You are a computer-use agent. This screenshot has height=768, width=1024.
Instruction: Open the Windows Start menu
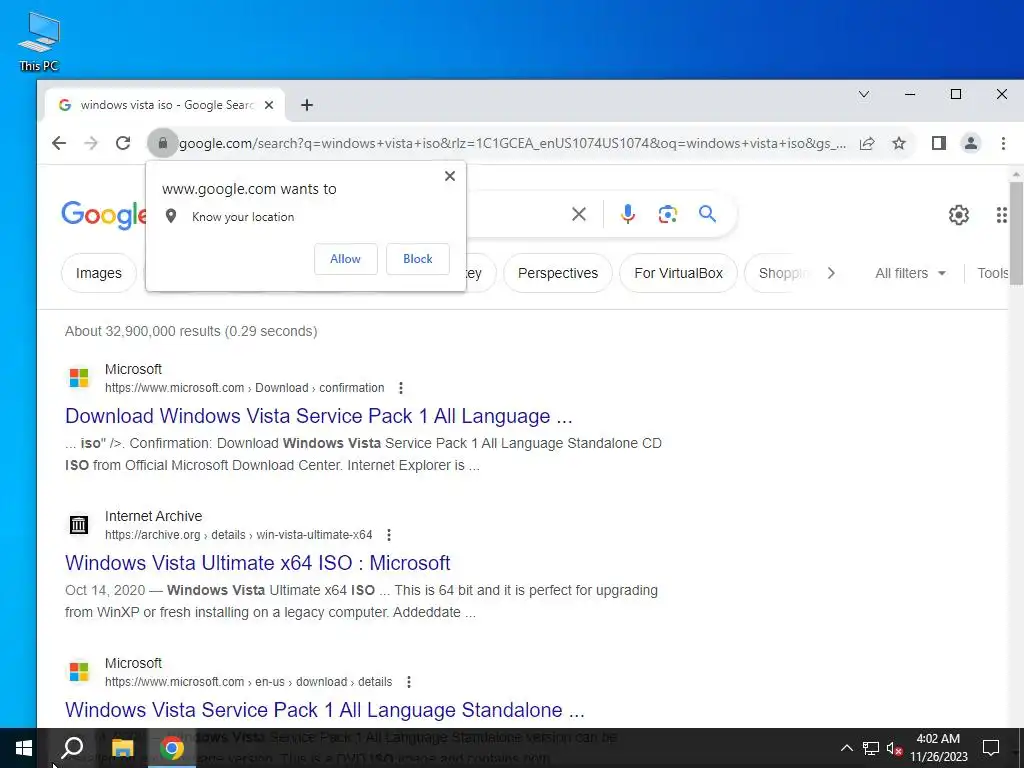coord(24,748)
